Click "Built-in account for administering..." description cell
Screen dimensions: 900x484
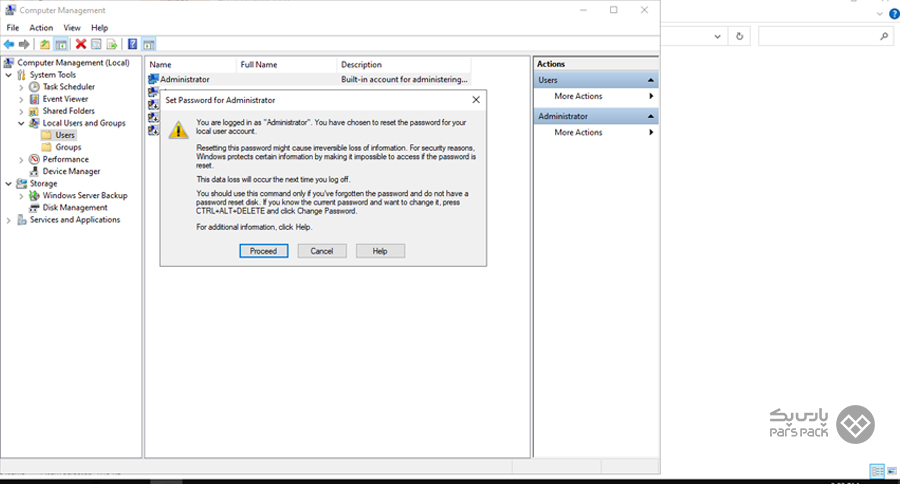click(x=404, y=79)
